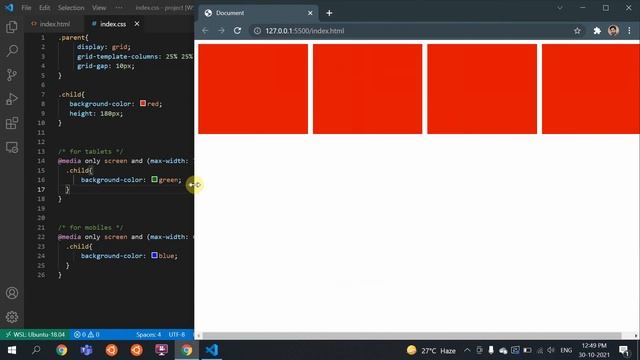This screenshot has height=360, width=640.
Task: Click the '.parent{' selector on line 1
Action: click(x=73, y=38)
